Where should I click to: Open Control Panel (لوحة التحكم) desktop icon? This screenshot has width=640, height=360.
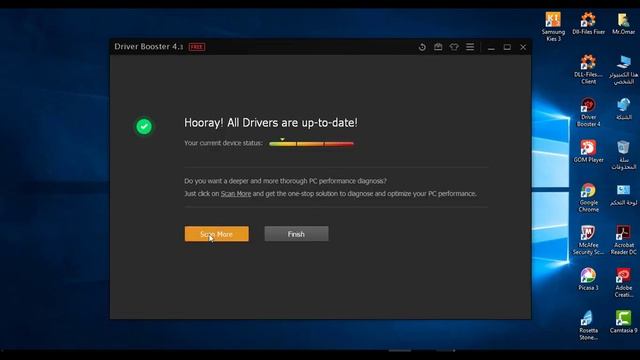click(623, 194)
